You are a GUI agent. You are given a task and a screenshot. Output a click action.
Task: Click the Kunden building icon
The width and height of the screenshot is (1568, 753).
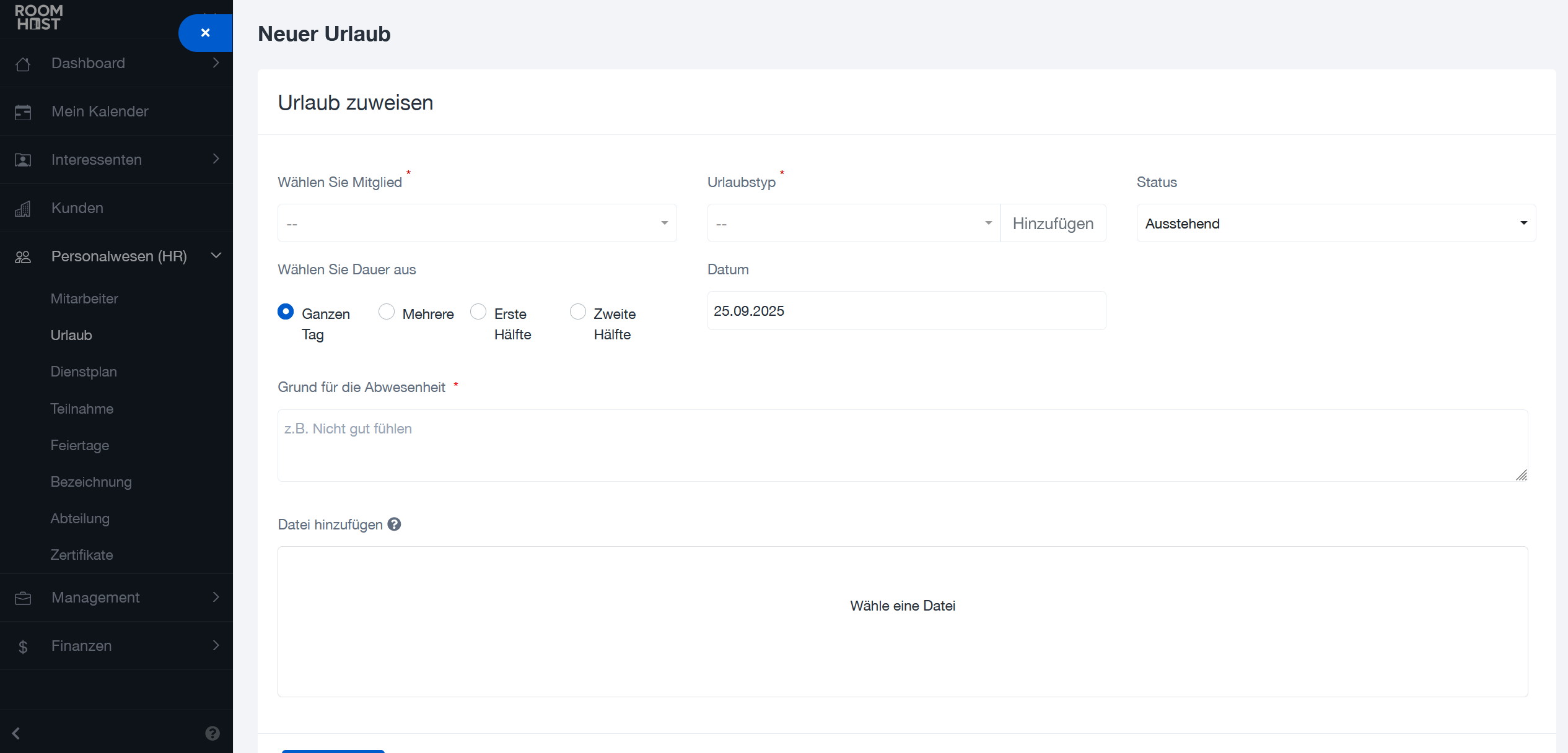(23, 209)
